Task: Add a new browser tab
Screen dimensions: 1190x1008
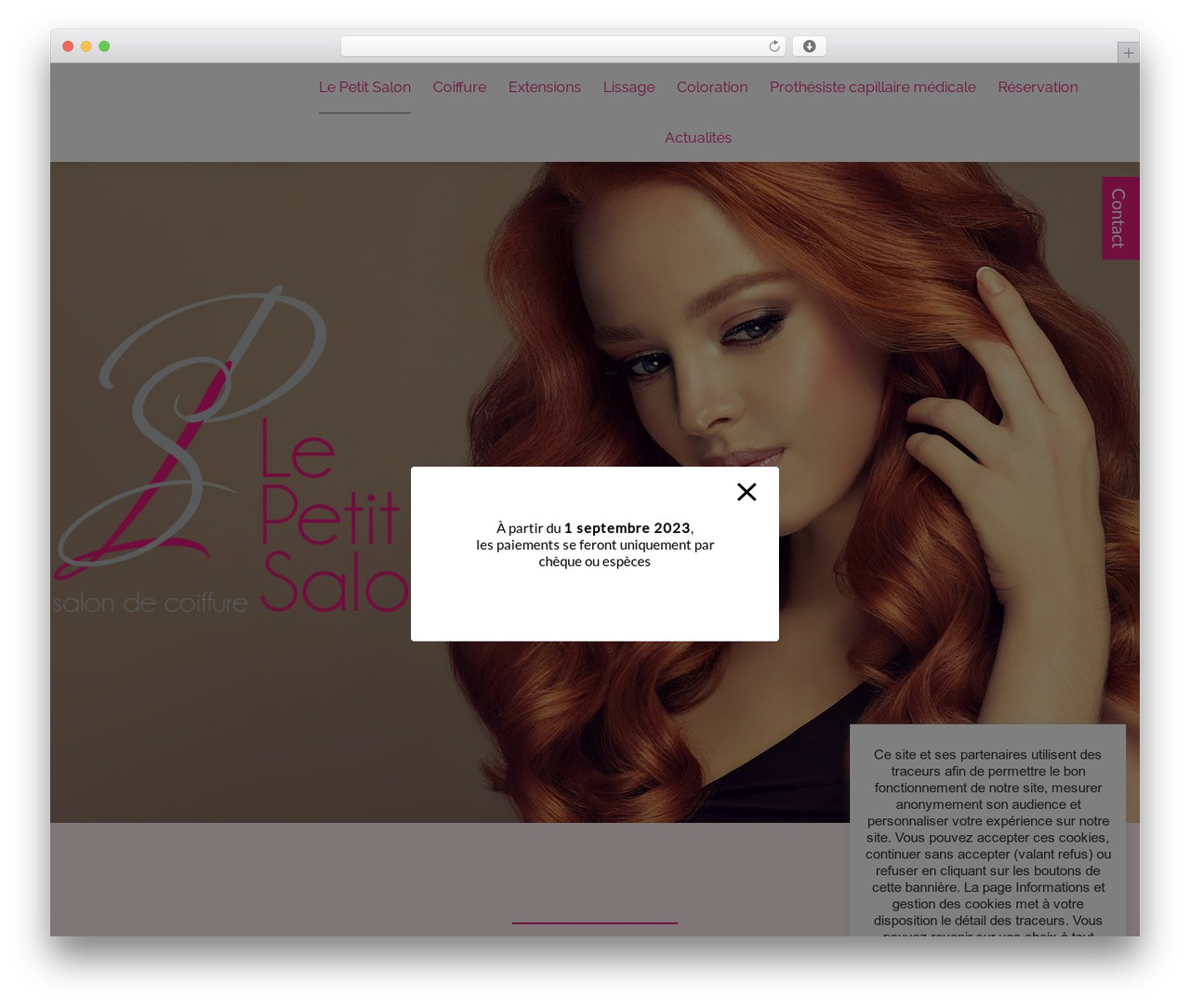Action: (1128, 53)
